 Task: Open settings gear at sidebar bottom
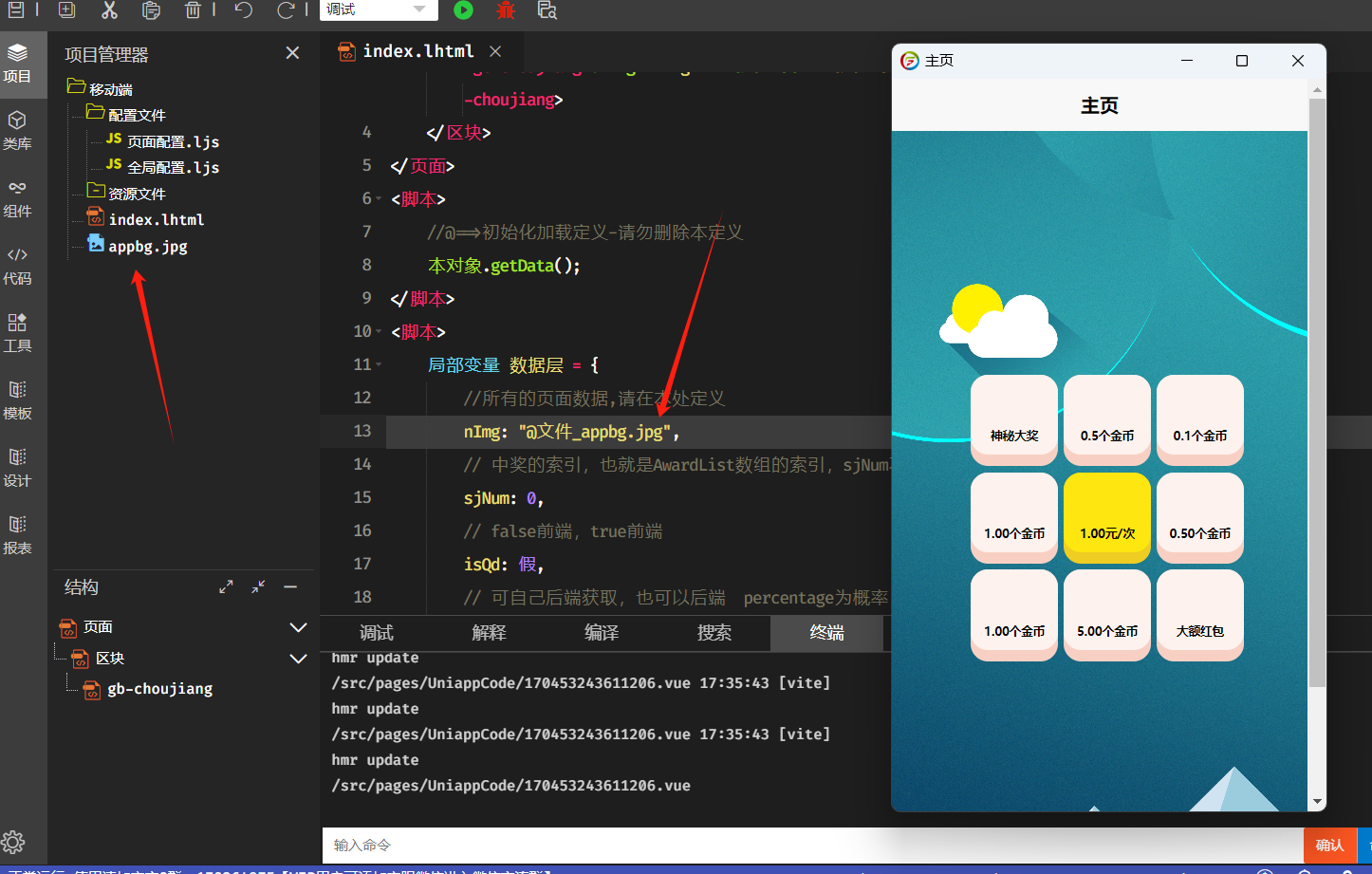pos(13,842)
